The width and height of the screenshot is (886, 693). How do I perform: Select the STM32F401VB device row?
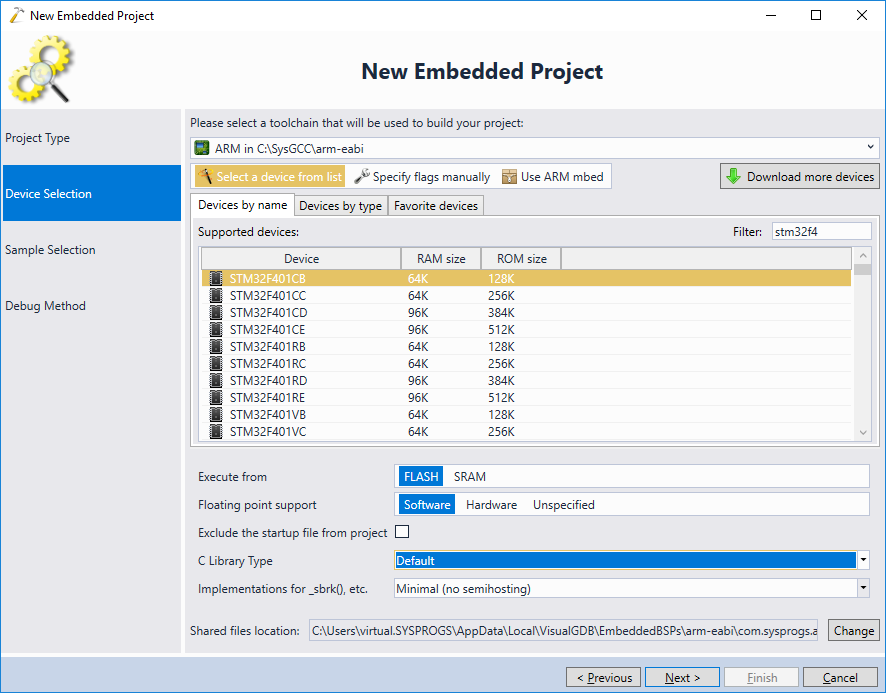coord(526,414)
